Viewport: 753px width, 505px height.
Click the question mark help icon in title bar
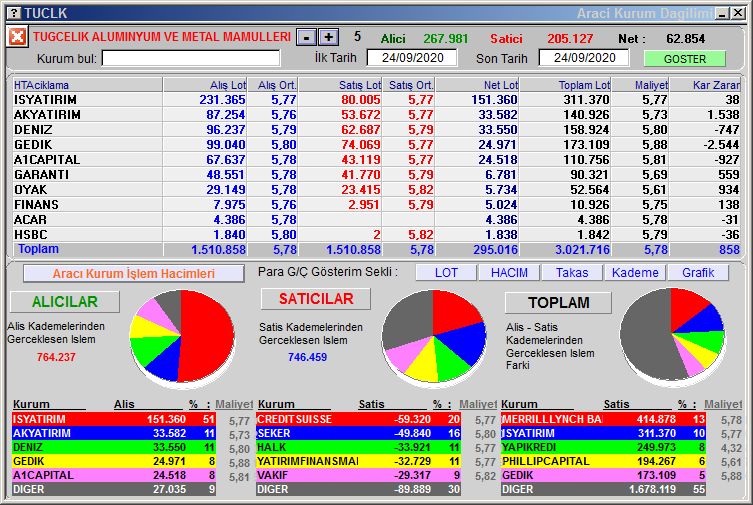[15, 13]
